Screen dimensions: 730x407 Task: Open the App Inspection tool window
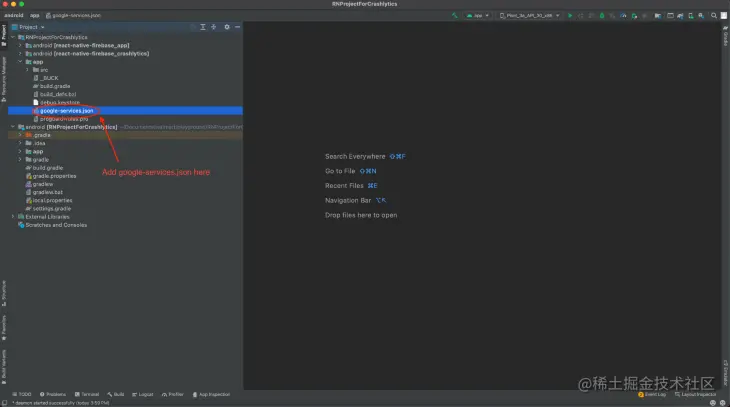point(211,394)
